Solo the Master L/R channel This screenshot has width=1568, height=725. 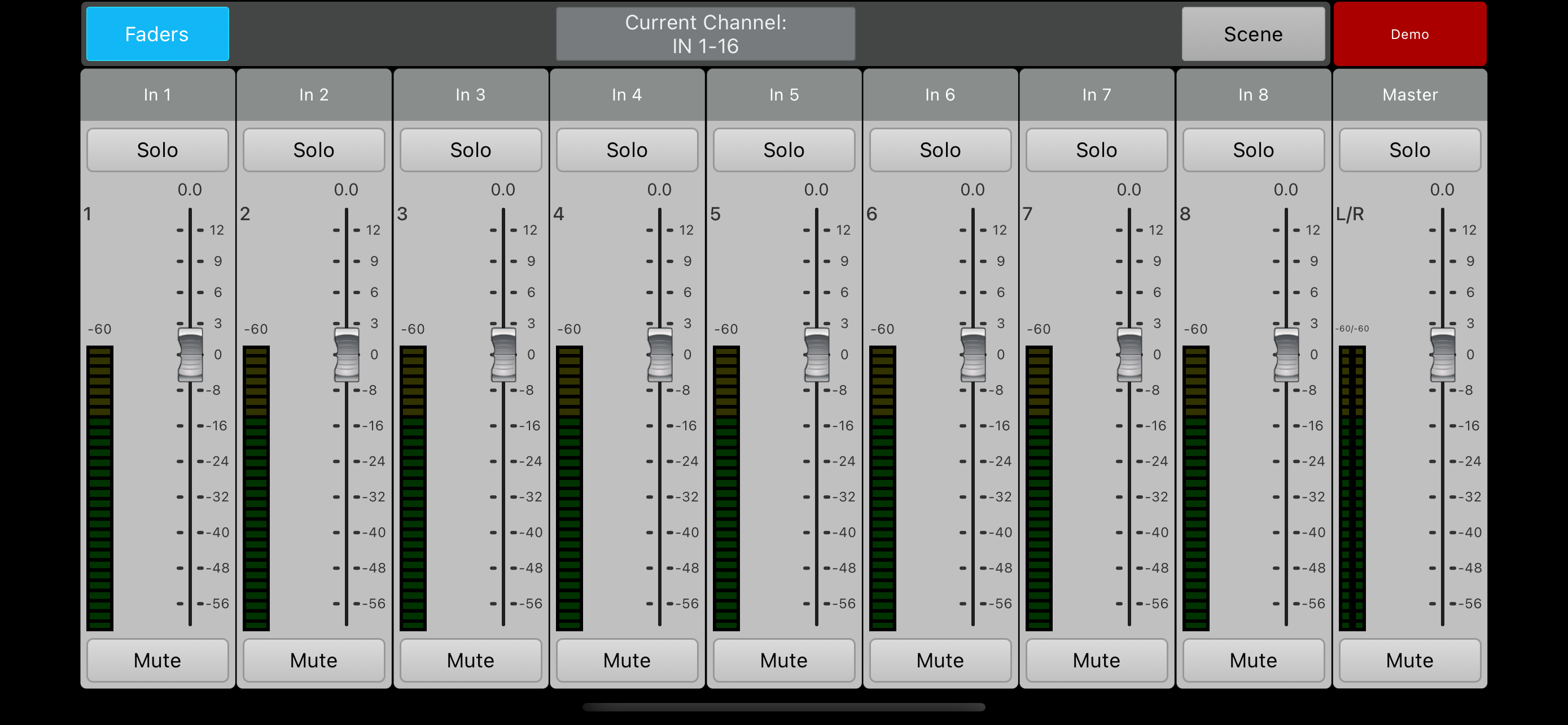1410,150
